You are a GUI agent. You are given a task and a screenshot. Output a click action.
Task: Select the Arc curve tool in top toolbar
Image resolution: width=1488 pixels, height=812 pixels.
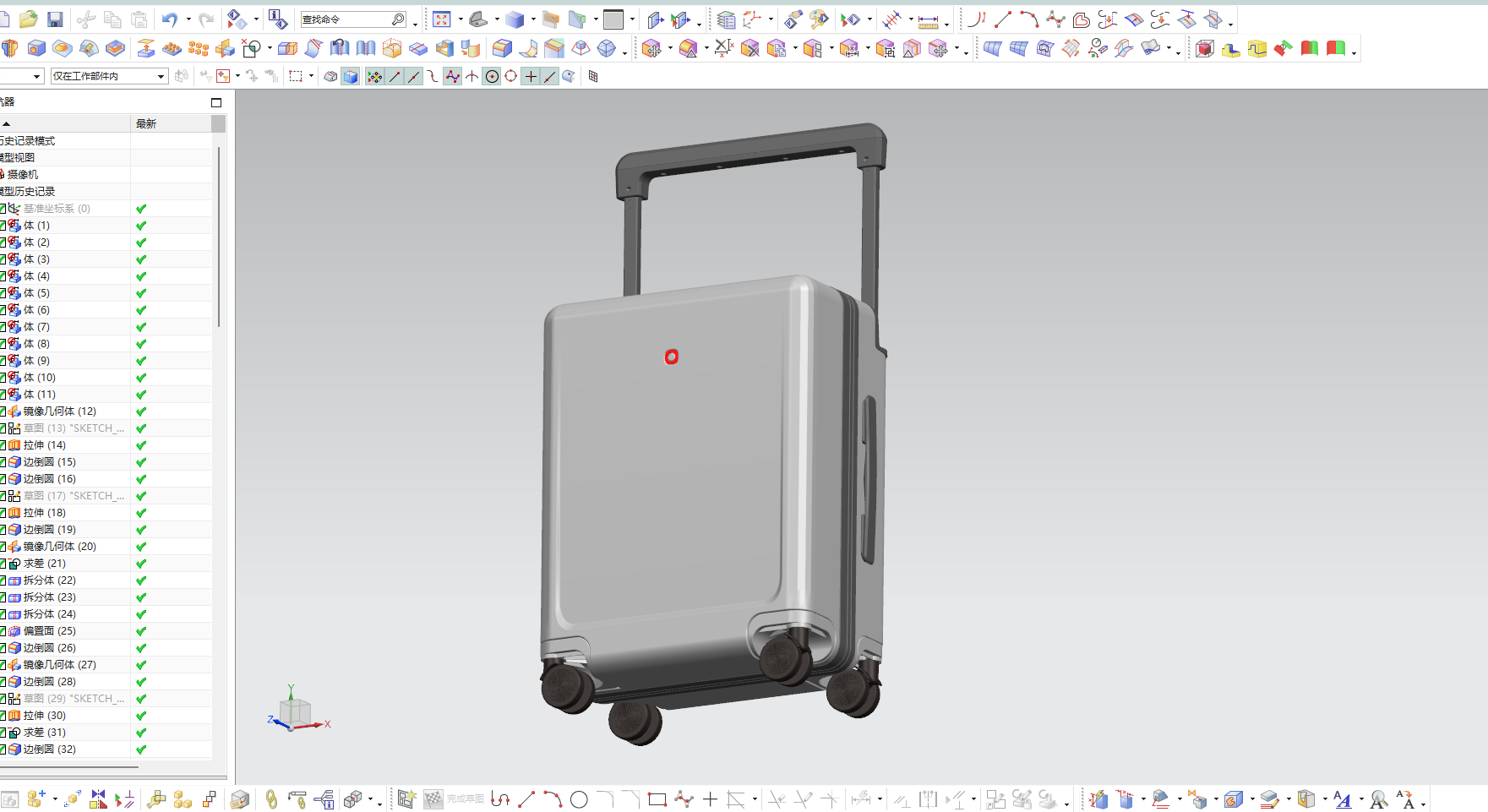pyautogui.click(x=1028, y=19)
